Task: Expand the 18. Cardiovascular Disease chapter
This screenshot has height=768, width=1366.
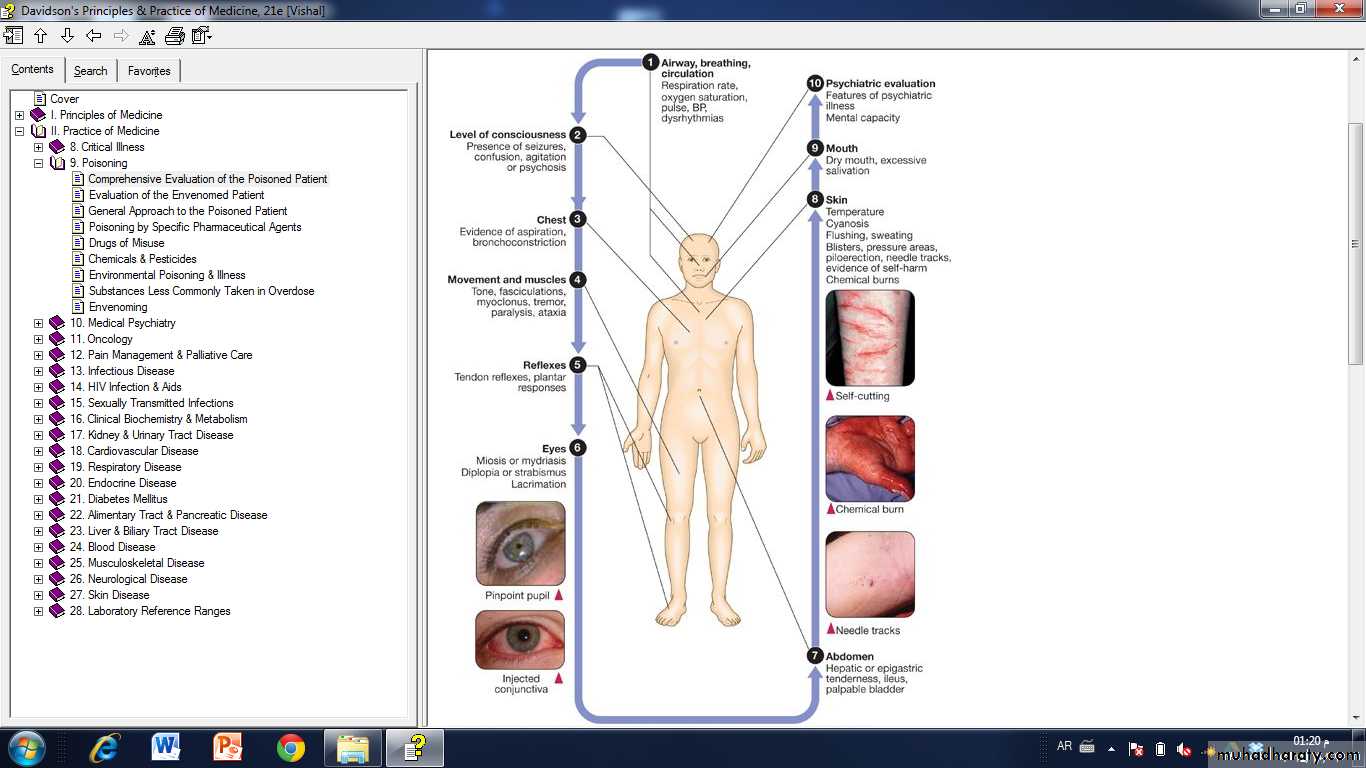Action: click(x=39, y=451)
